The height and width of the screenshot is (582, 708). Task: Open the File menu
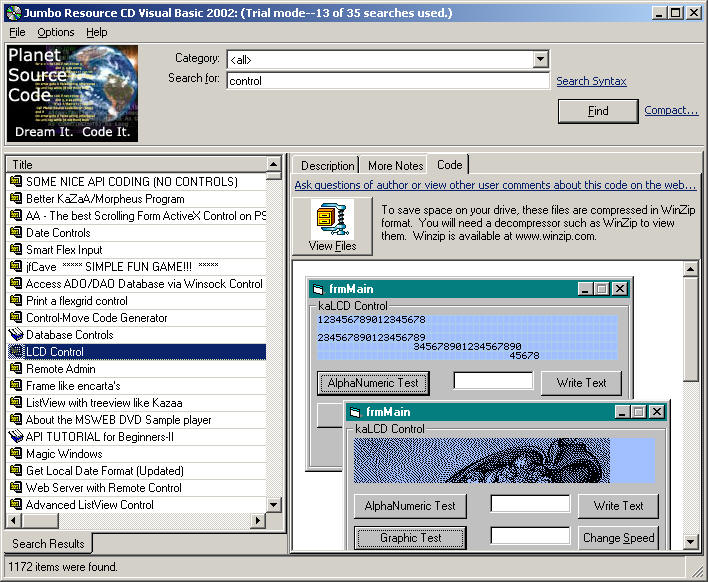click(17, 33)
